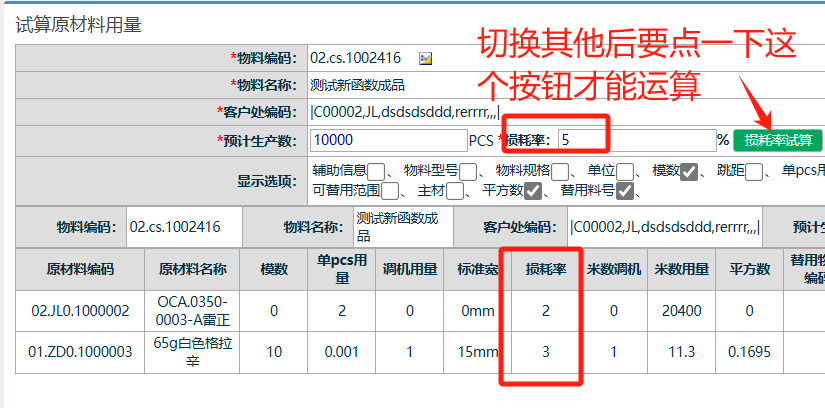Viewport: 825px width, 408px height.
Task: Click the 物料编码 field 02.cs.1002416 at top
Action: click(356, 58)
